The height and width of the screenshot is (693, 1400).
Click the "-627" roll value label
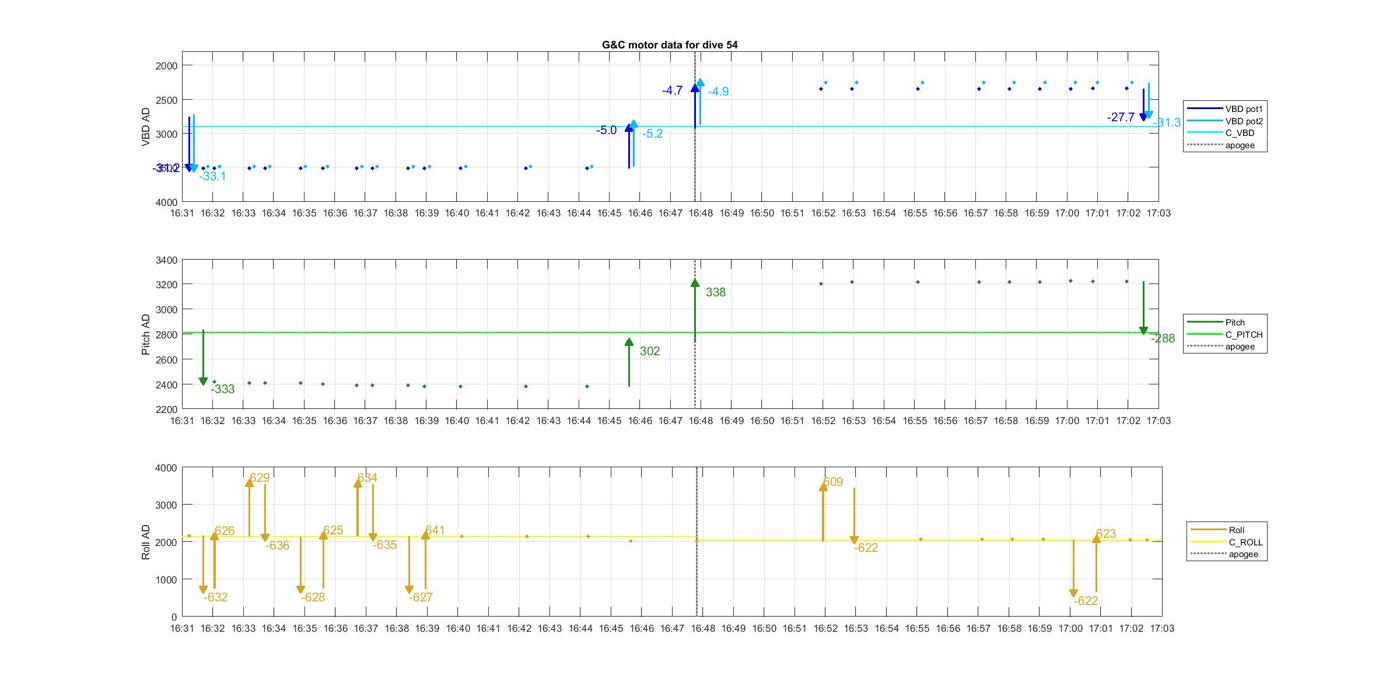pos(422,598)
